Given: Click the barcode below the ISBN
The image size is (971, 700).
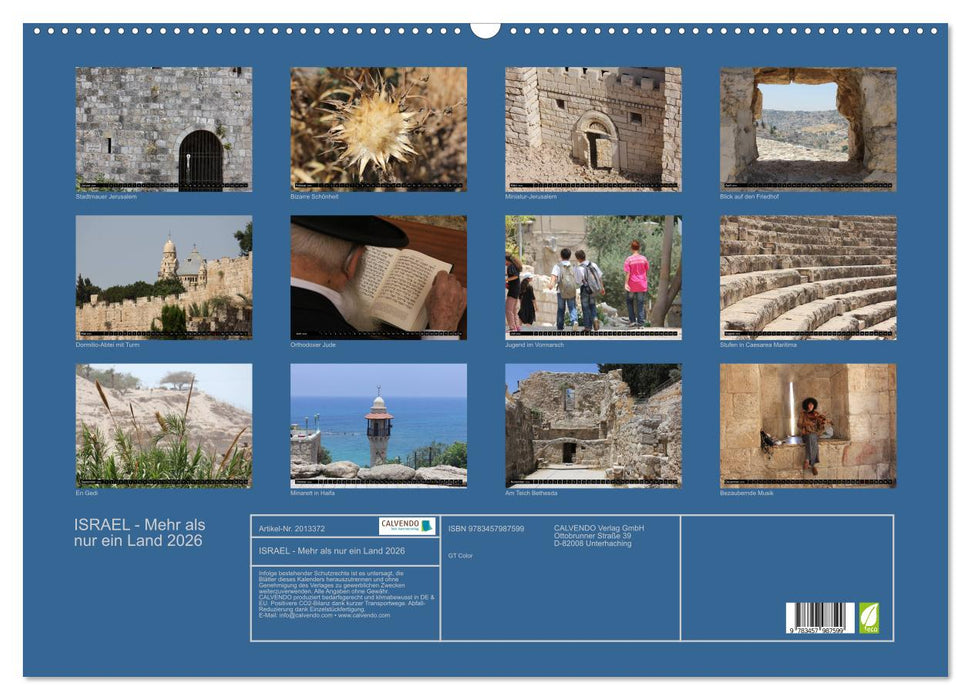Looking at the screenshot, I should (818, 617).
